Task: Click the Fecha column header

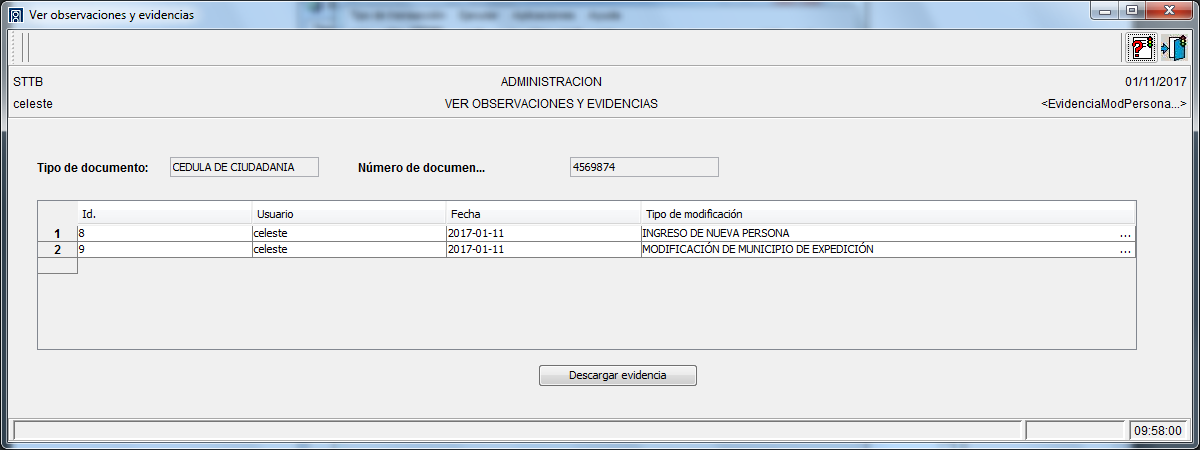Action: [x=543, y=213]
